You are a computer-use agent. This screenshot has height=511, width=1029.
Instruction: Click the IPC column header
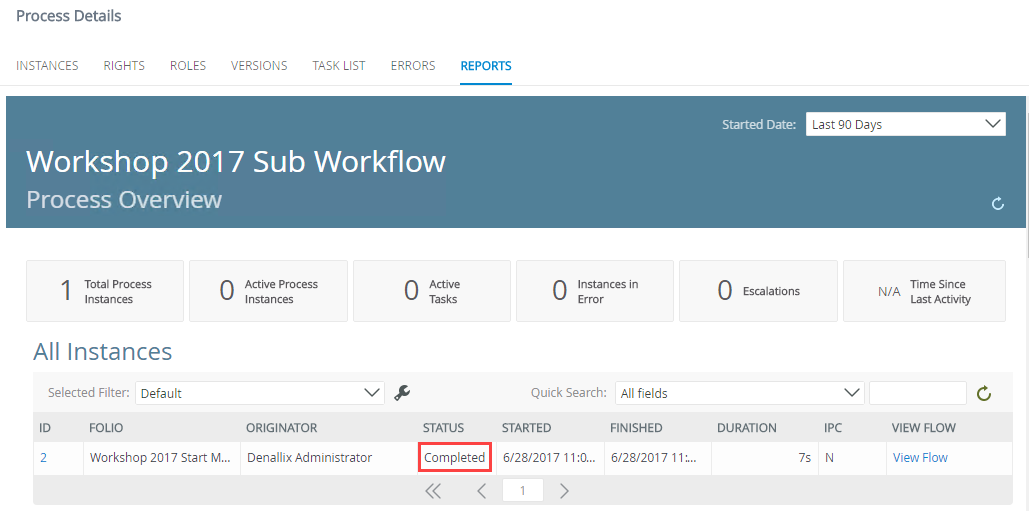click(833, 428)
